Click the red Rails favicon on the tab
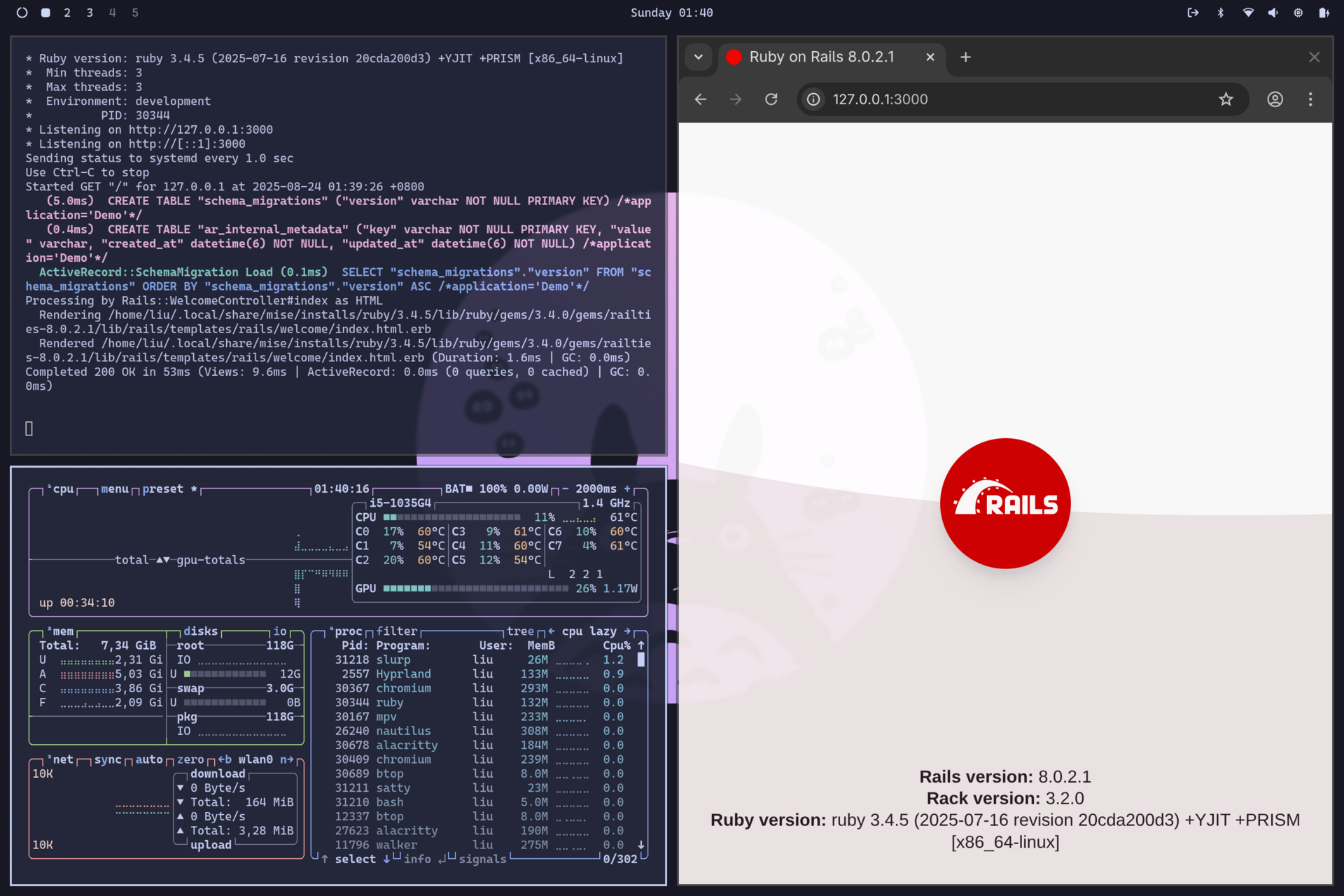 tap(734, 57)
